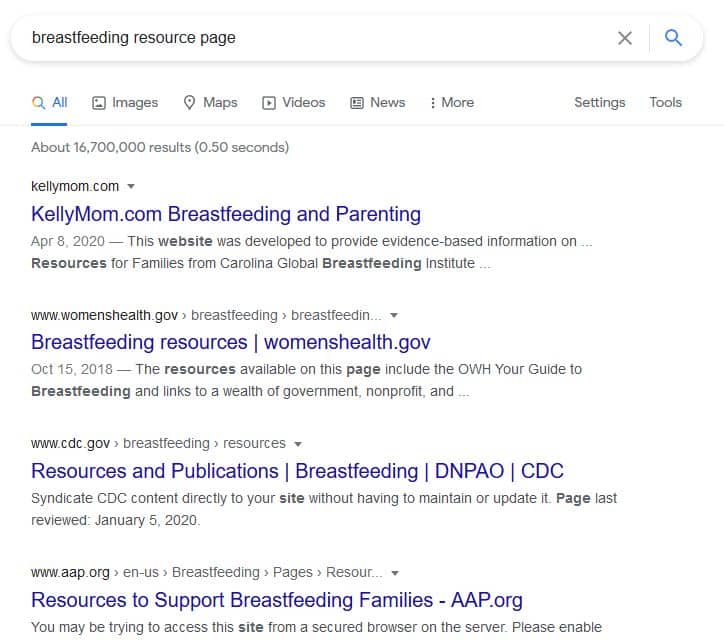Screen dimensions: 724x640
Task: Open Resources to Support Breastfeeding Families link
Action: click(277, 600)
